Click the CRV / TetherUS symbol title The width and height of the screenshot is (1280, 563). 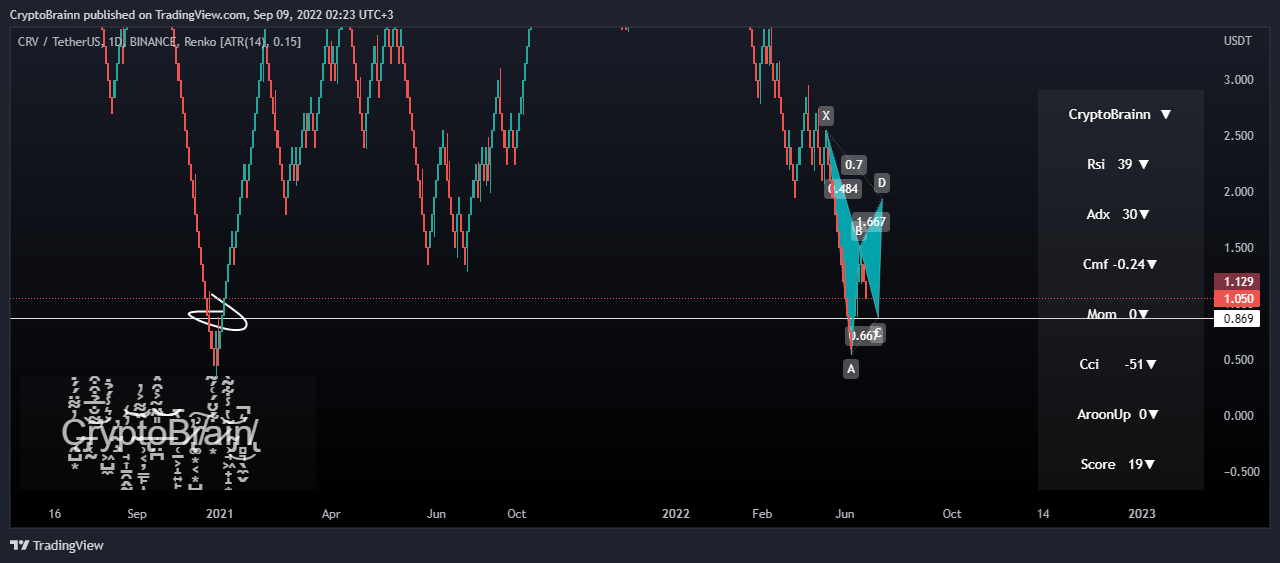(x=59, y=40)
